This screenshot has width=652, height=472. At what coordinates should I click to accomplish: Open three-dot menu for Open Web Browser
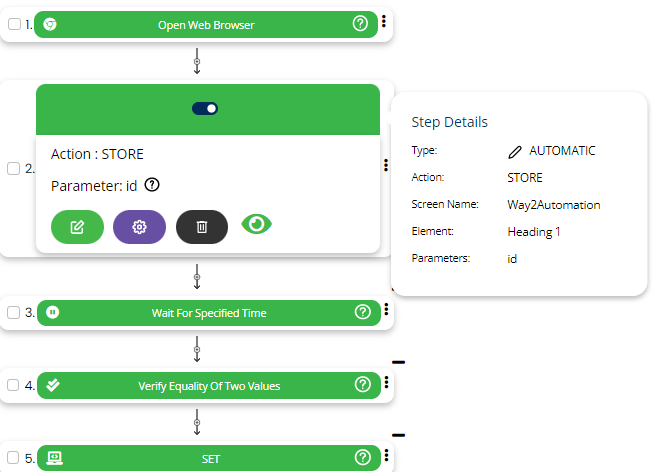point(384,22)
